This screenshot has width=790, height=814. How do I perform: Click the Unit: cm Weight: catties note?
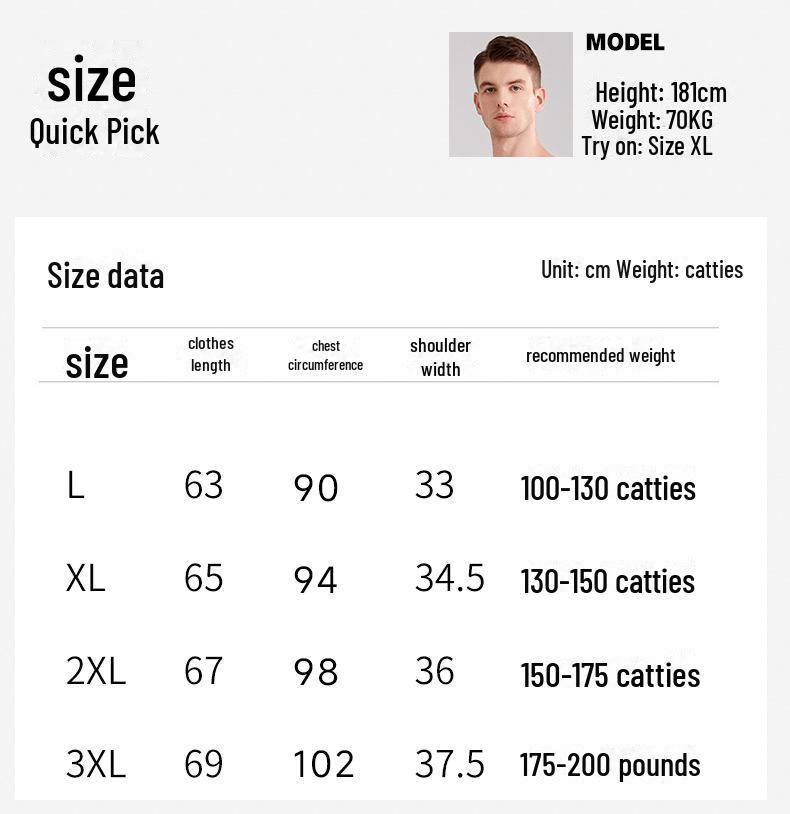[642, 270]
